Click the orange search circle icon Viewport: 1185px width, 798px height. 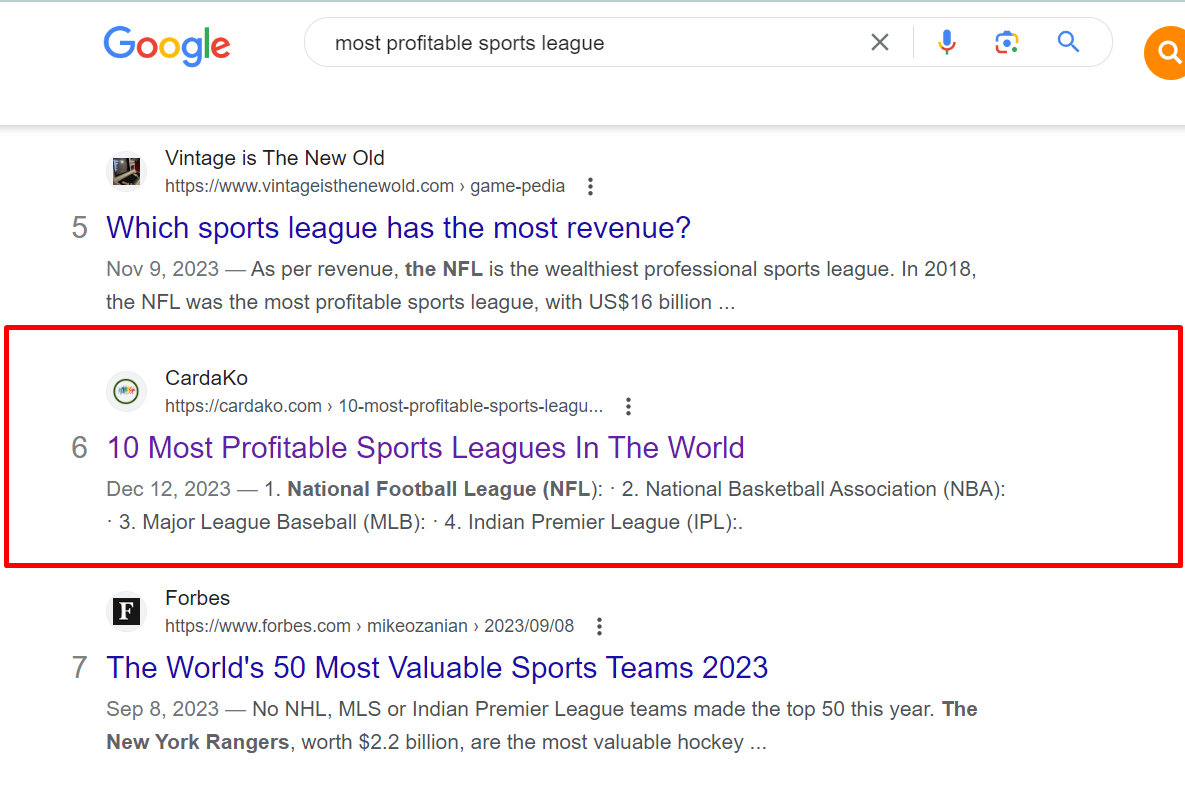click(1165, 53)
